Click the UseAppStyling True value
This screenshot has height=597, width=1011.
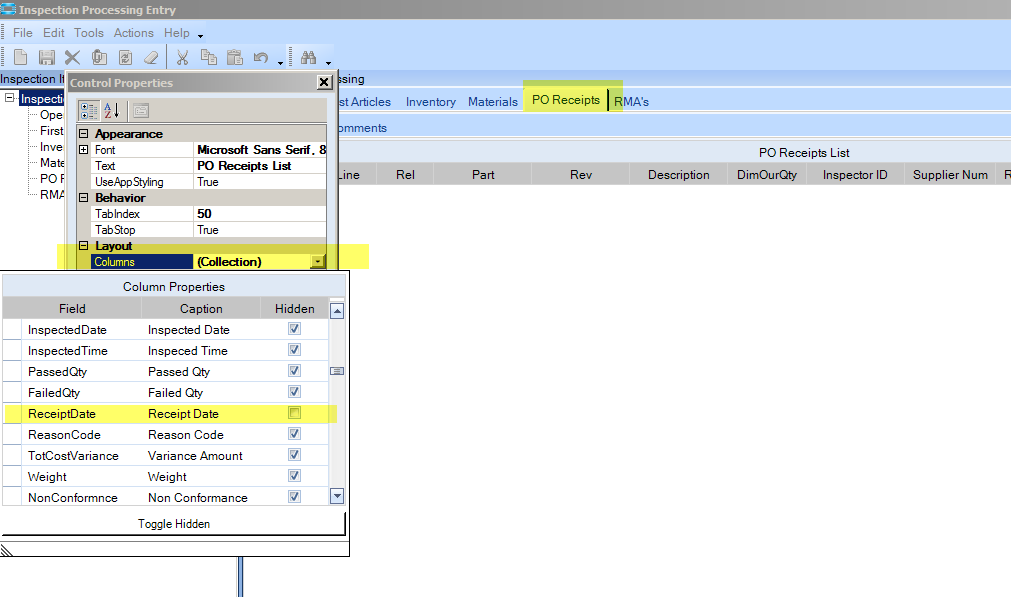click(x=259, y=182)
